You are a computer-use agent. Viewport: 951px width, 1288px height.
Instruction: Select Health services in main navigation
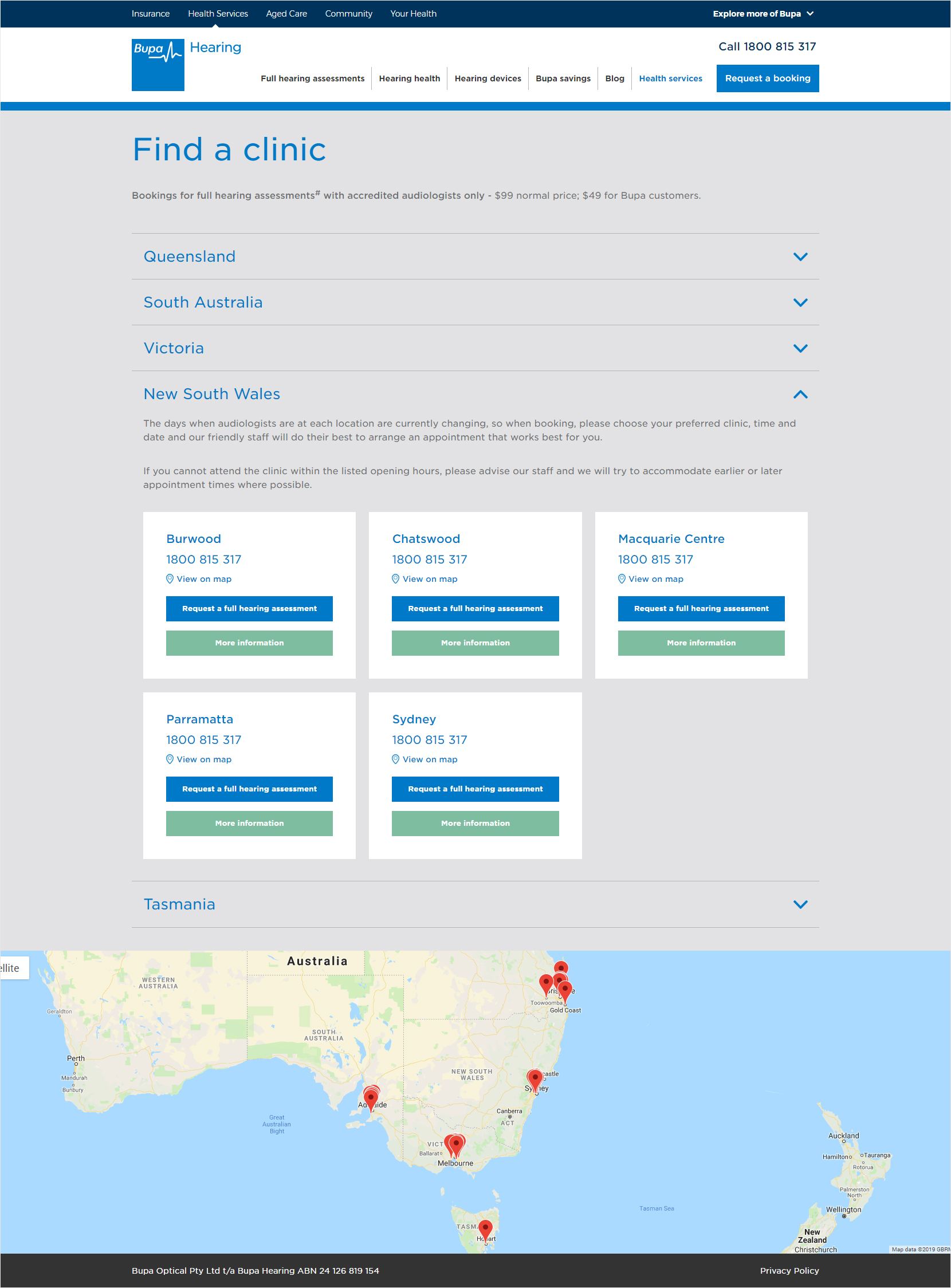(x=671, y=78)
